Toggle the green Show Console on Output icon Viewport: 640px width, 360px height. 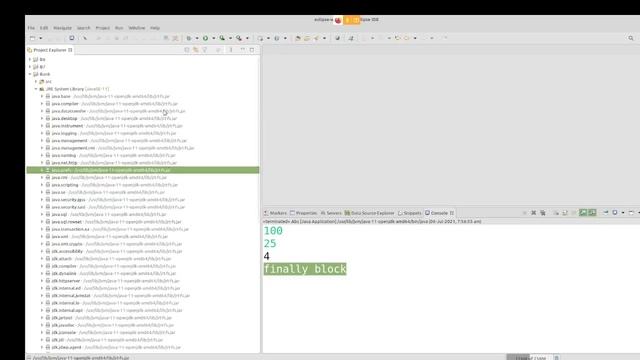click(x=583, y=213)
